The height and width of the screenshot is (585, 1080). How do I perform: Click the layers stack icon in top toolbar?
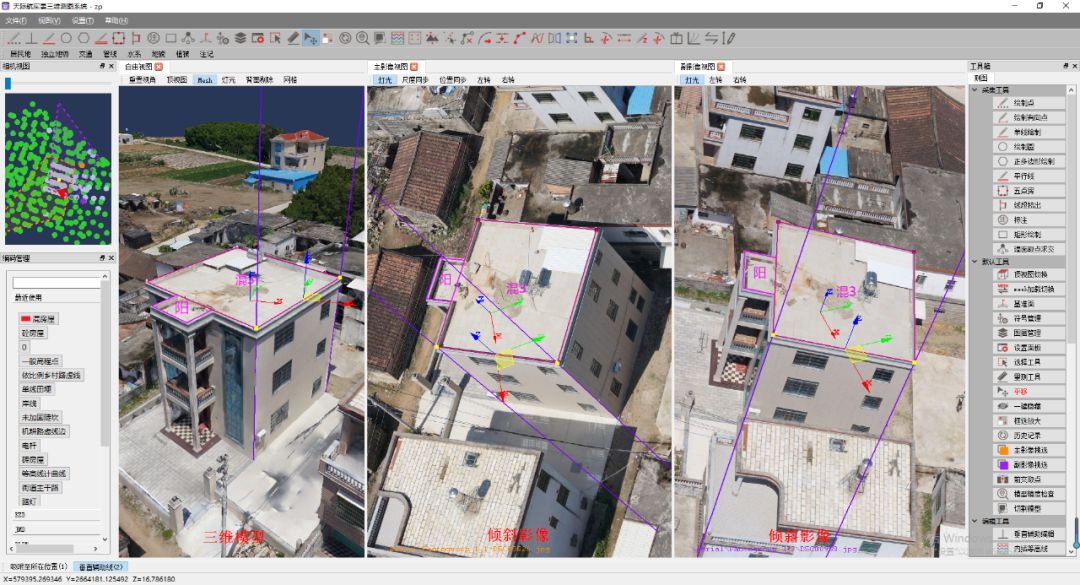[x=240, y=38]
